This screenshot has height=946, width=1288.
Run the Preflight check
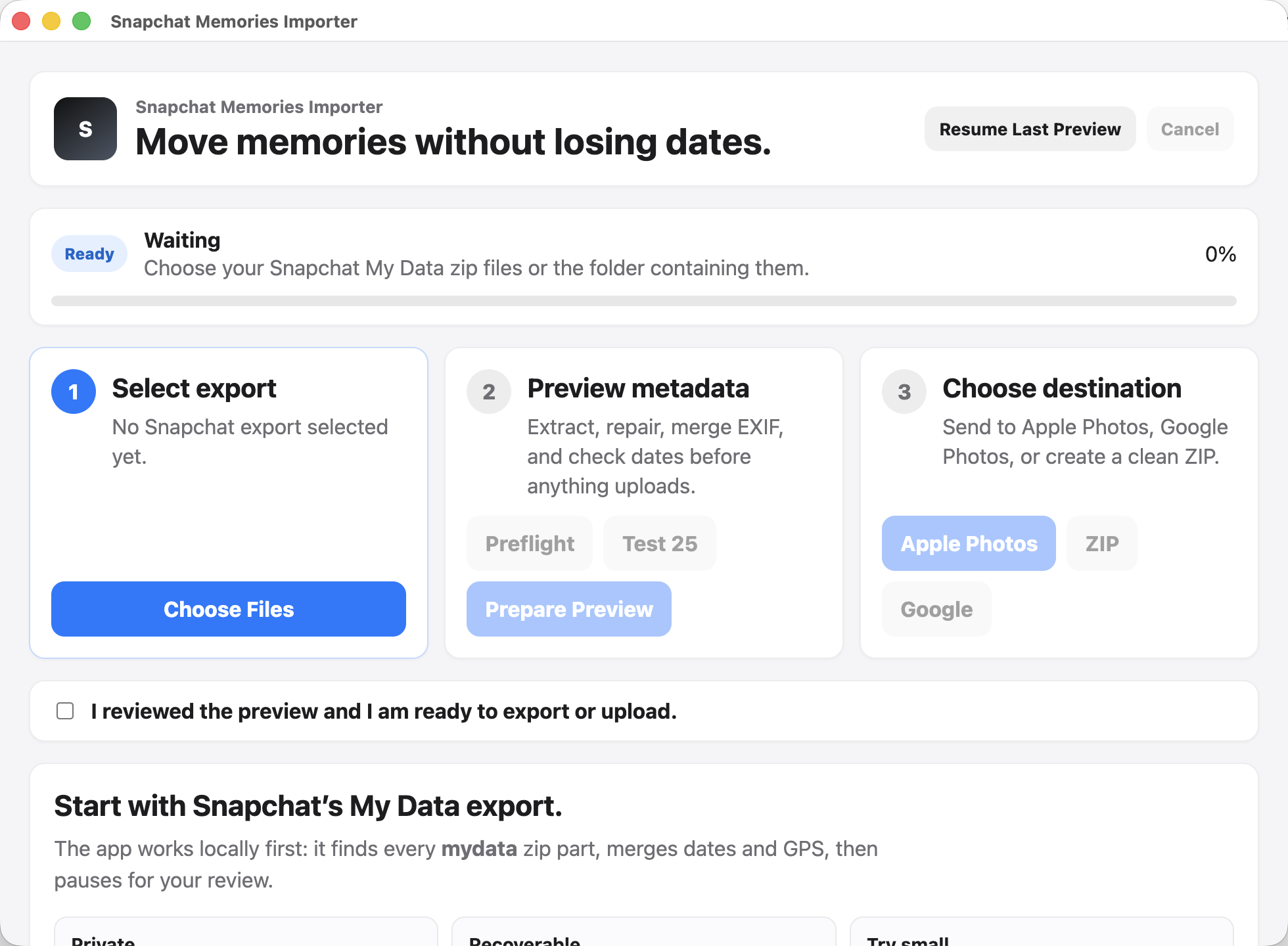pyautogui.click(x=530, y=543)
